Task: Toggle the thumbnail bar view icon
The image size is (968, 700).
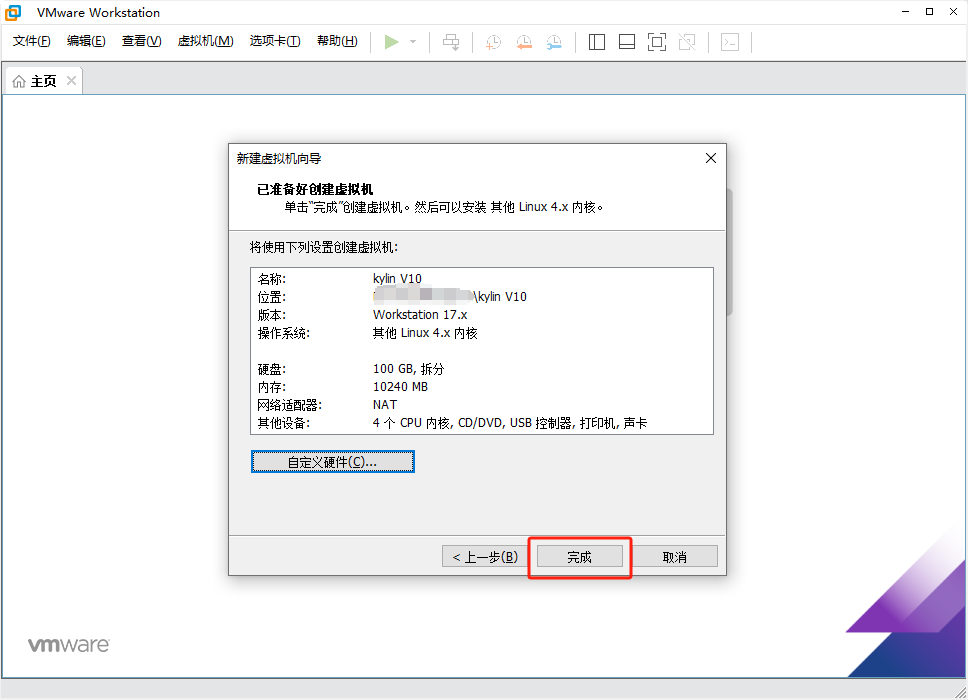Action: pyautogui.click(x=627, y=42)
